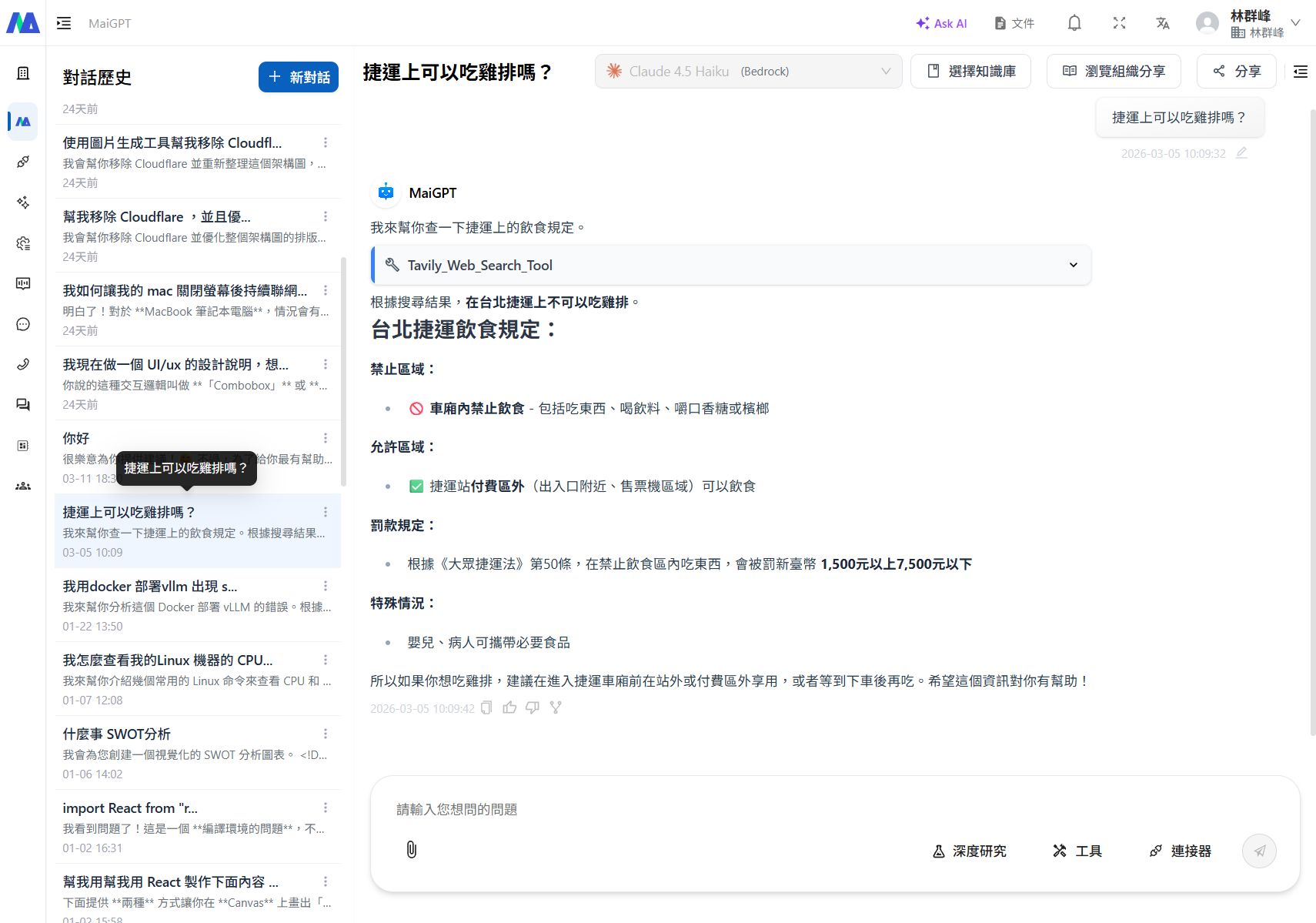Attach a file using the paperclip icon
The image size is (1316, 923).
pos(411,850)
